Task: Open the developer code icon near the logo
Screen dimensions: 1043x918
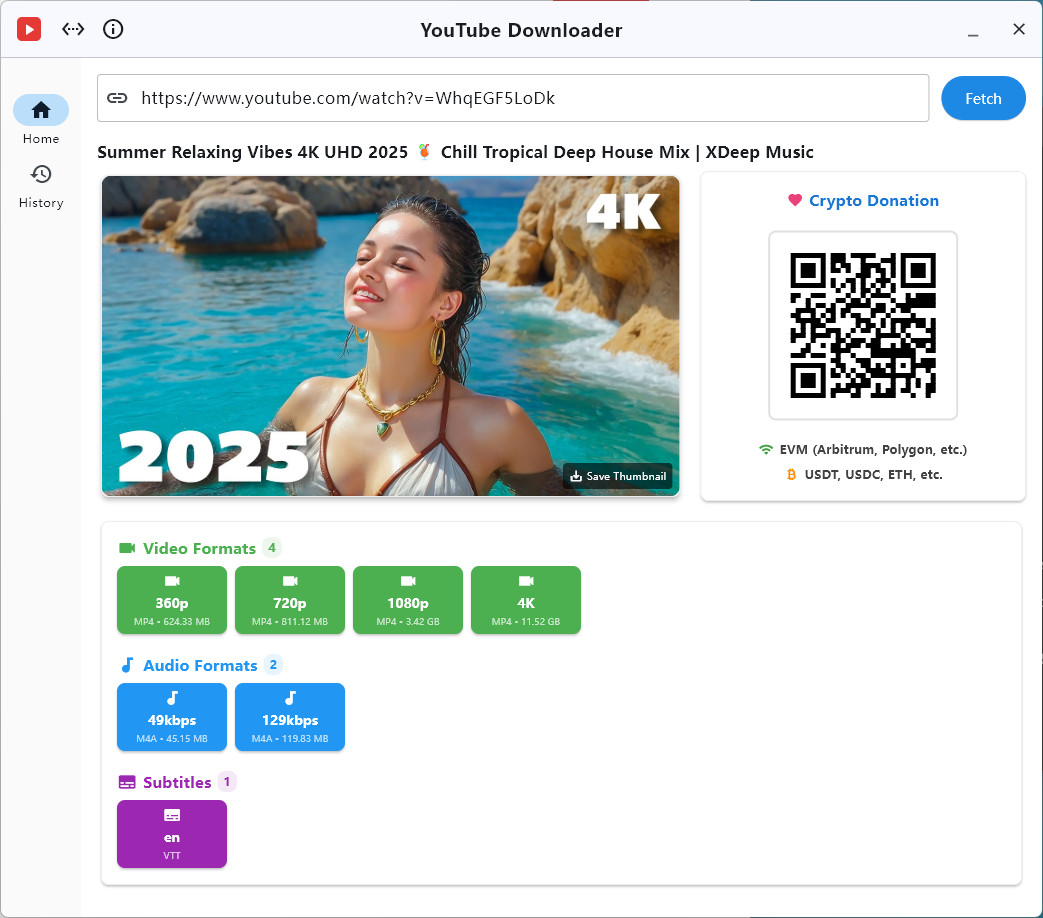Action: (73, 29)
